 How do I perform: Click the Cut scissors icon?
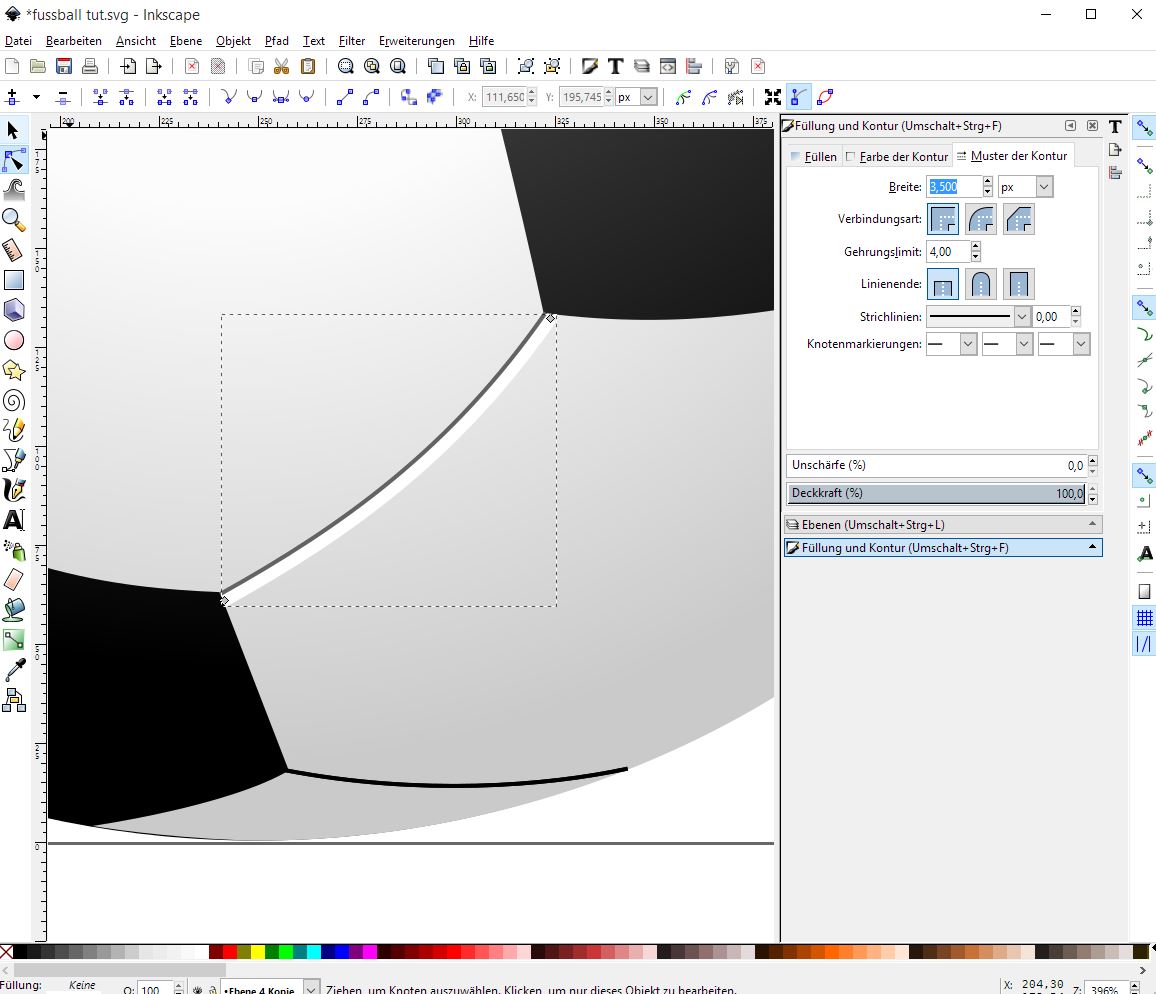(282, 67)
